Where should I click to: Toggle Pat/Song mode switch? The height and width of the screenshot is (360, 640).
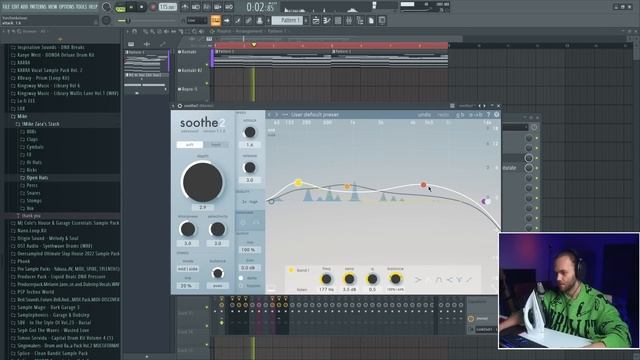[x=121, y=7]
